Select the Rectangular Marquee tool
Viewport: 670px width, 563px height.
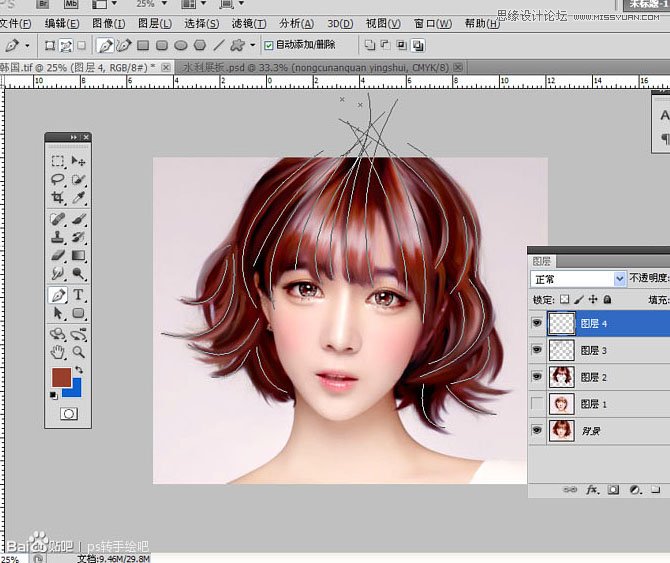[x=58, y=161]
